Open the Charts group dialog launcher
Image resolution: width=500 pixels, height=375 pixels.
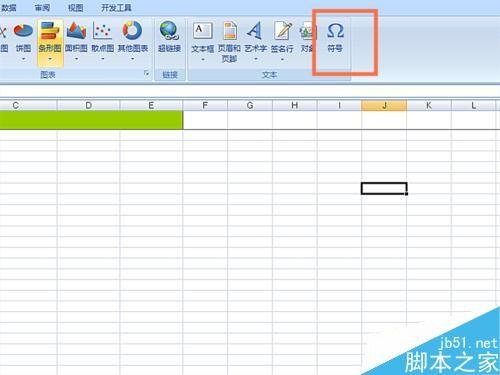click(147, 73)
